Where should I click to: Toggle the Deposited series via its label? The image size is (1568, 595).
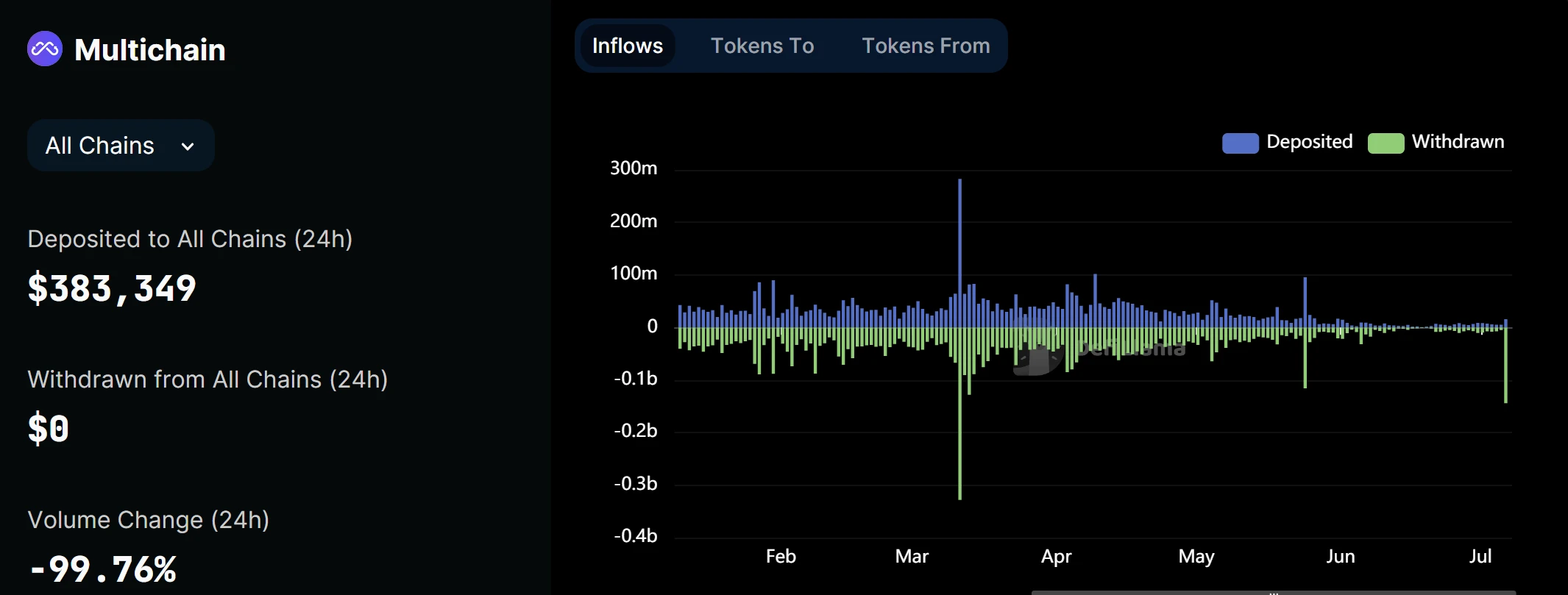coord(1309,142)
